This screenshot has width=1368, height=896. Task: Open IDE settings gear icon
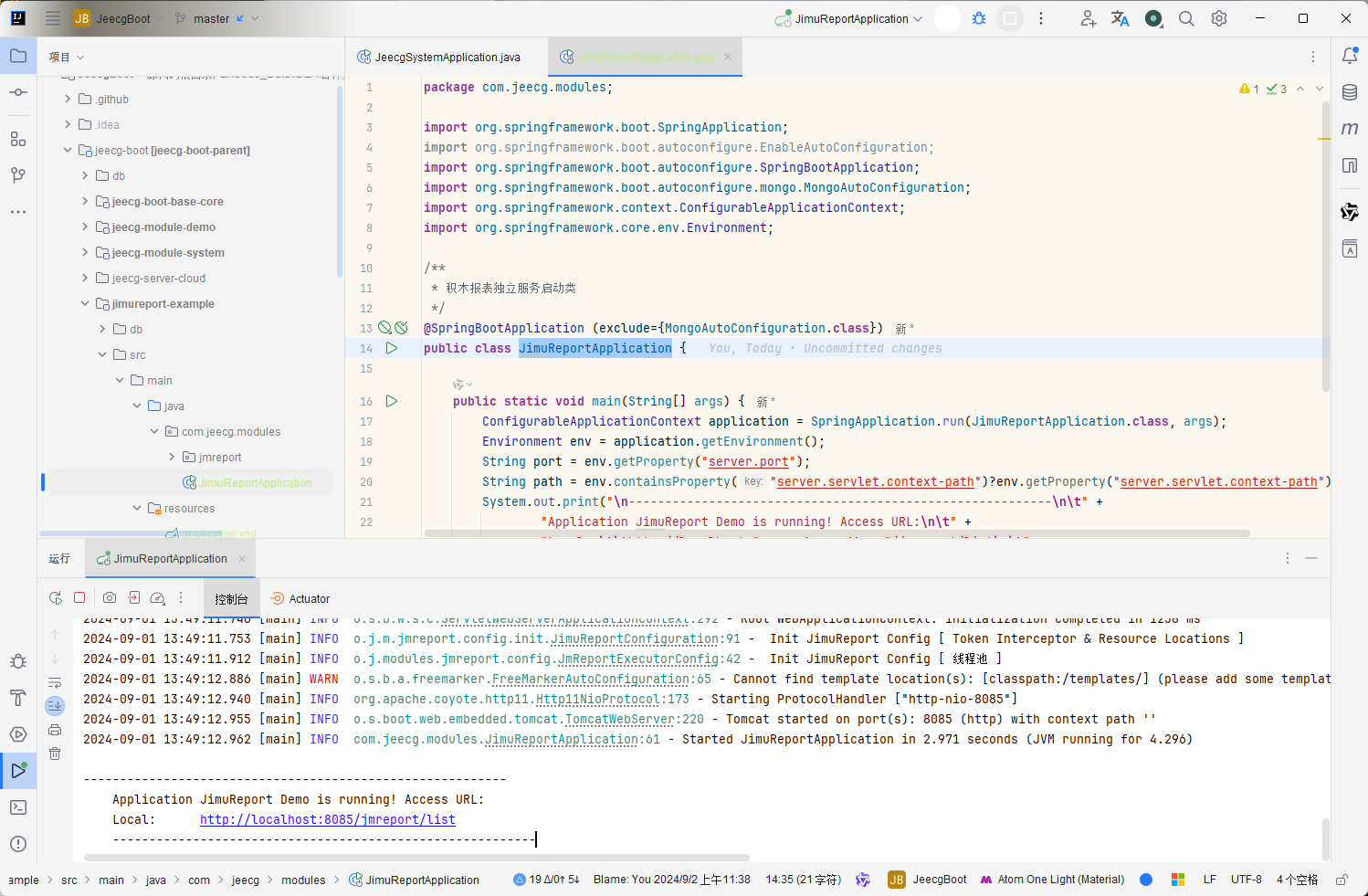(x=1219, y=18)
